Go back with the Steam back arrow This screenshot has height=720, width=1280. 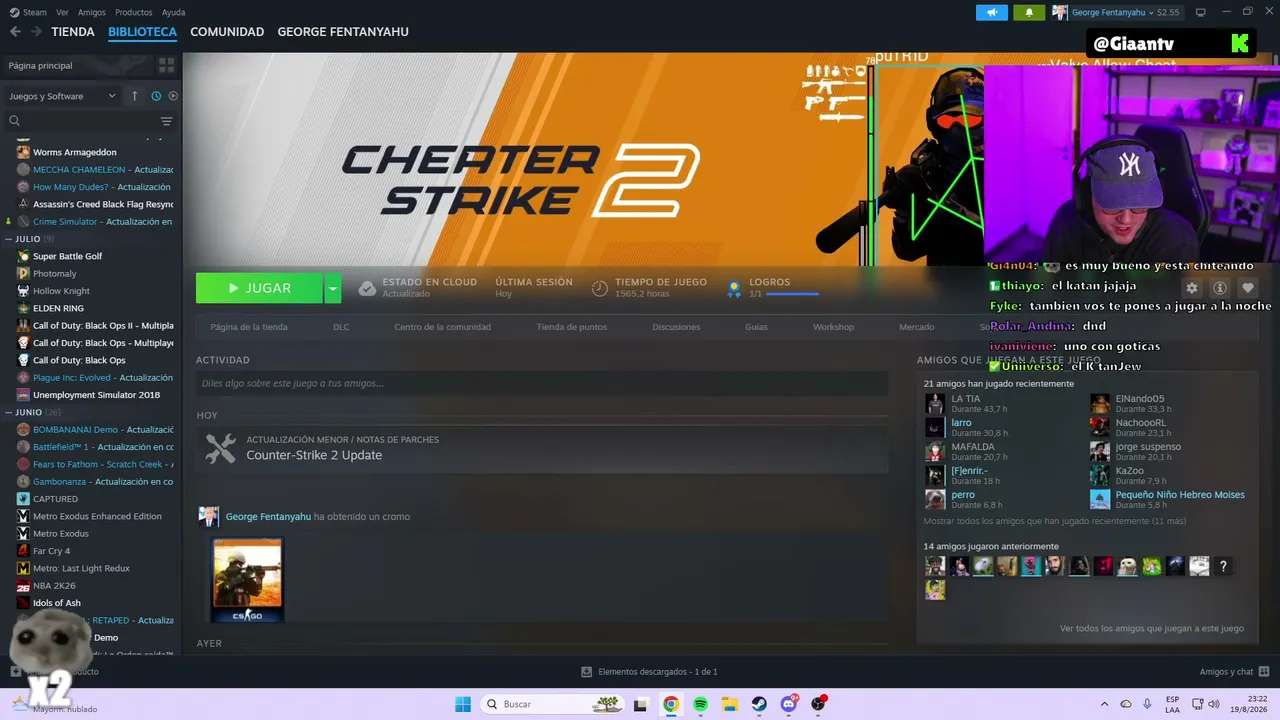click(15, 32)
